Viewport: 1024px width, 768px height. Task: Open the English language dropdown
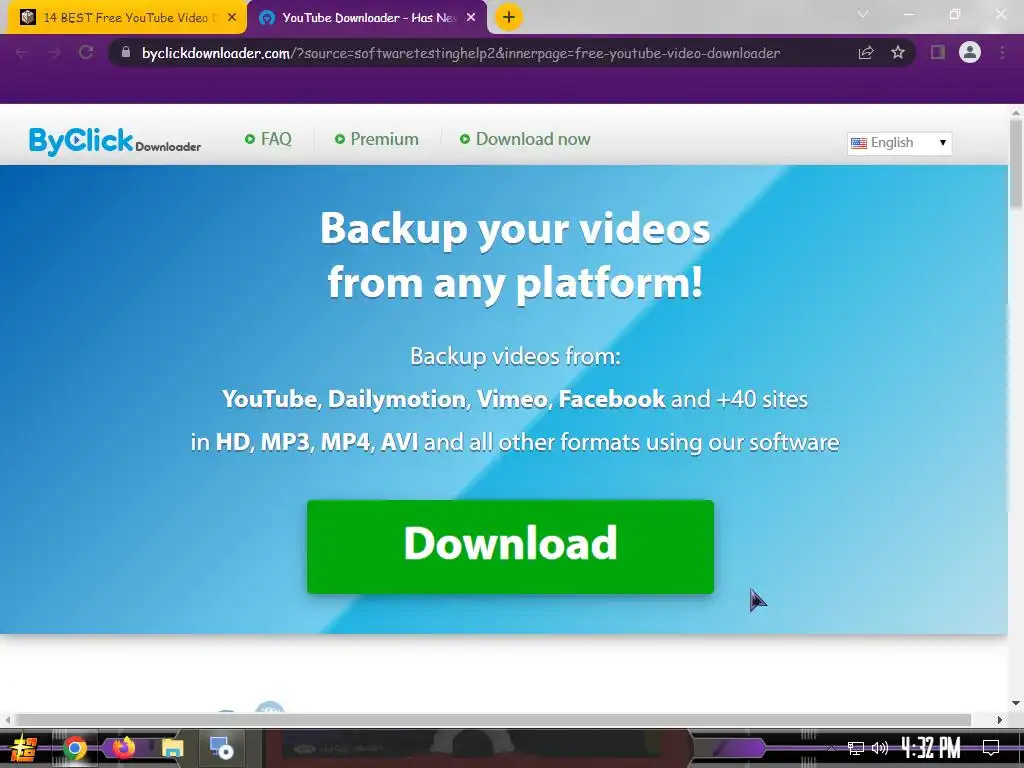click(x=899, y=143)
